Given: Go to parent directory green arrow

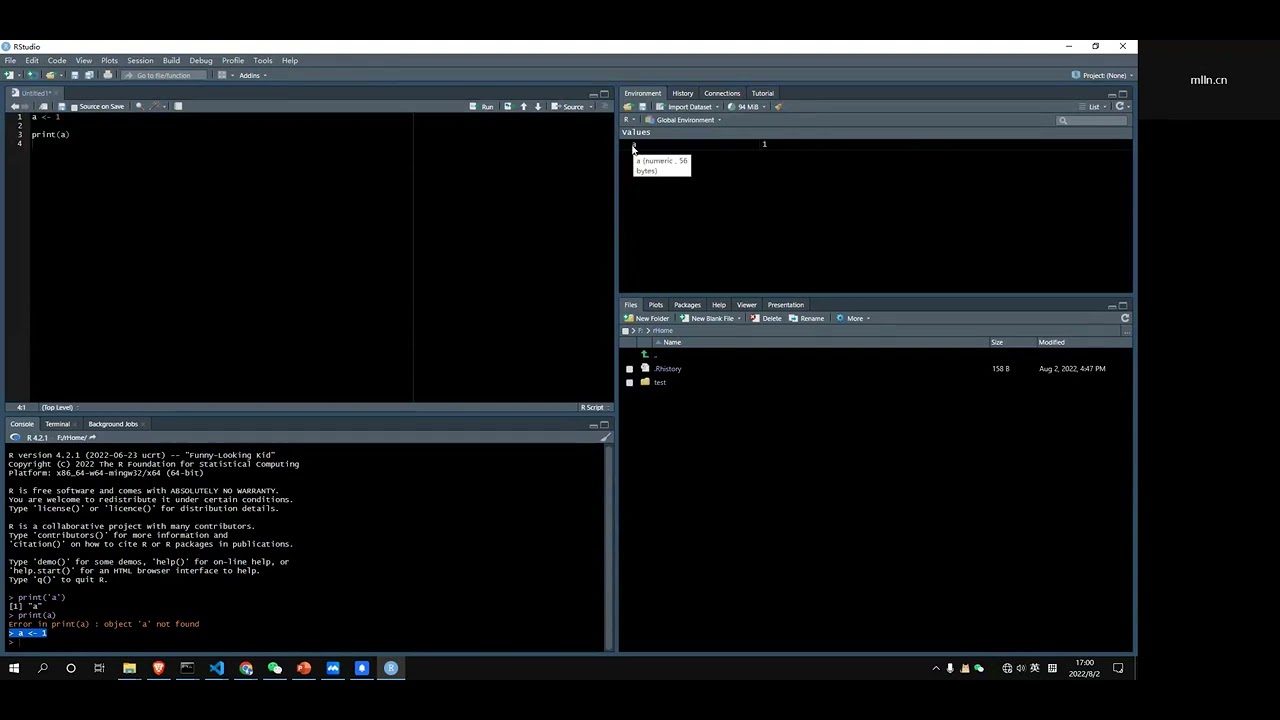Looking at the screenshot, I should (645, 354).
